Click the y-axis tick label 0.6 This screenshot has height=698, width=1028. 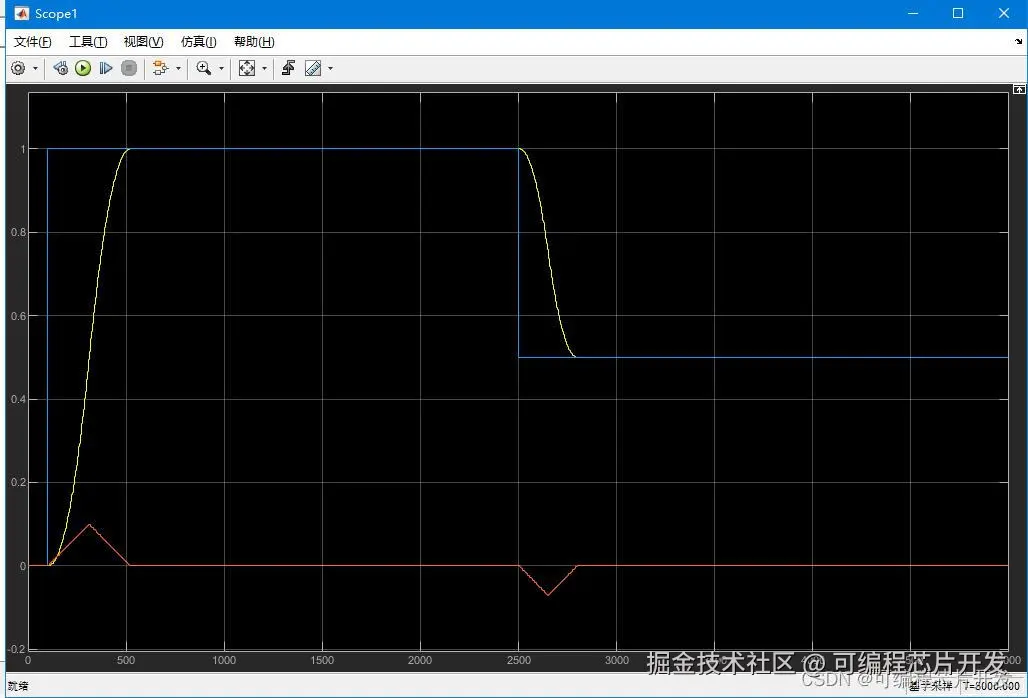(x=18, y=316)
